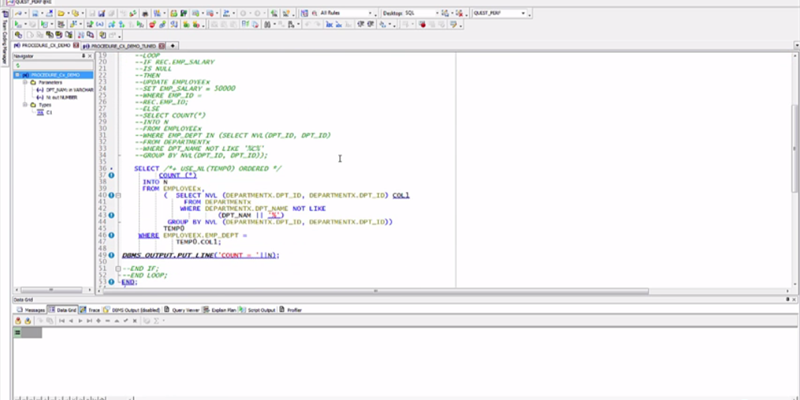800x400 pixels.
Task: Click the Navigator horizontal scrollbar
Action: pos(53,290)
